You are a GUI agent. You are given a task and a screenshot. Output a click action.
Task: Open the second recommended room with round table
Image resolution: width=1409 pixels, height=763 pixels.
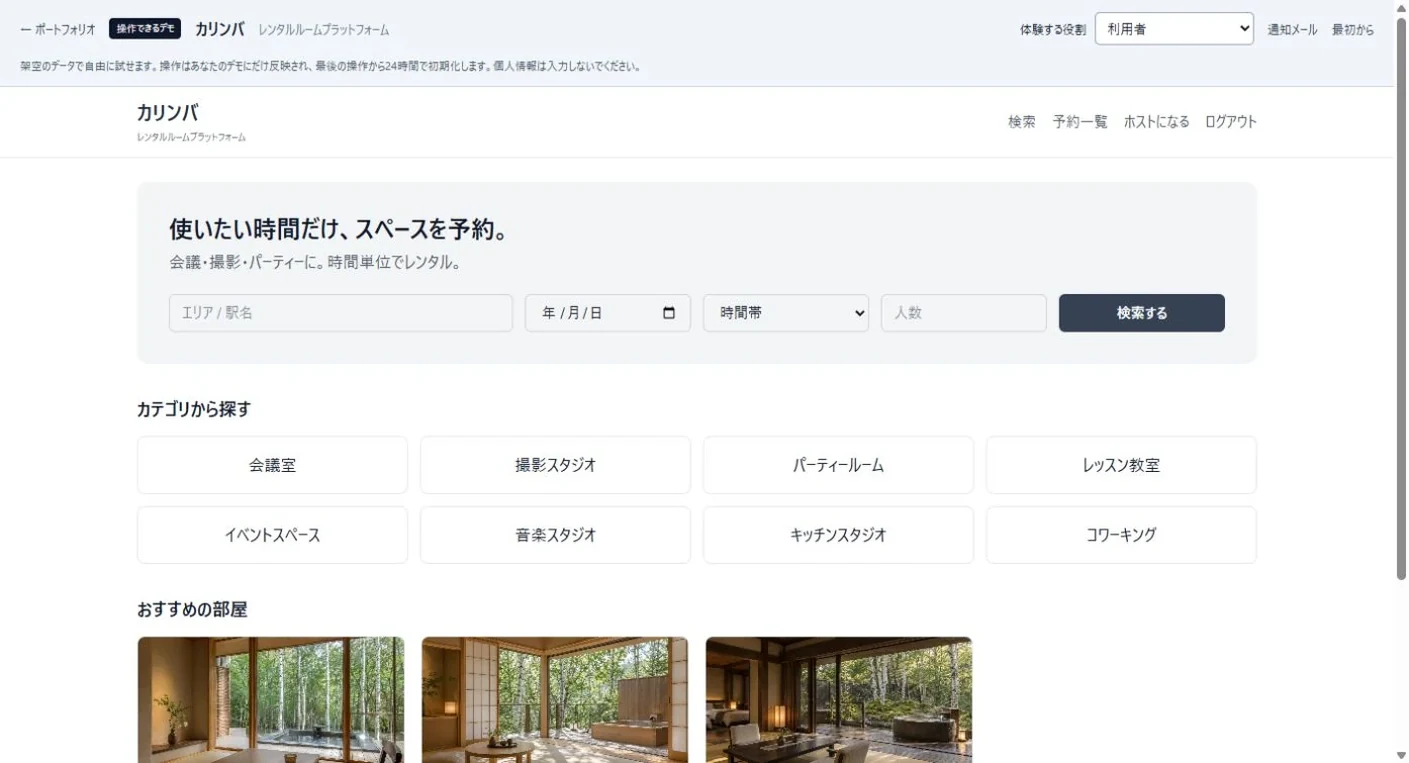tap(555, 700)
